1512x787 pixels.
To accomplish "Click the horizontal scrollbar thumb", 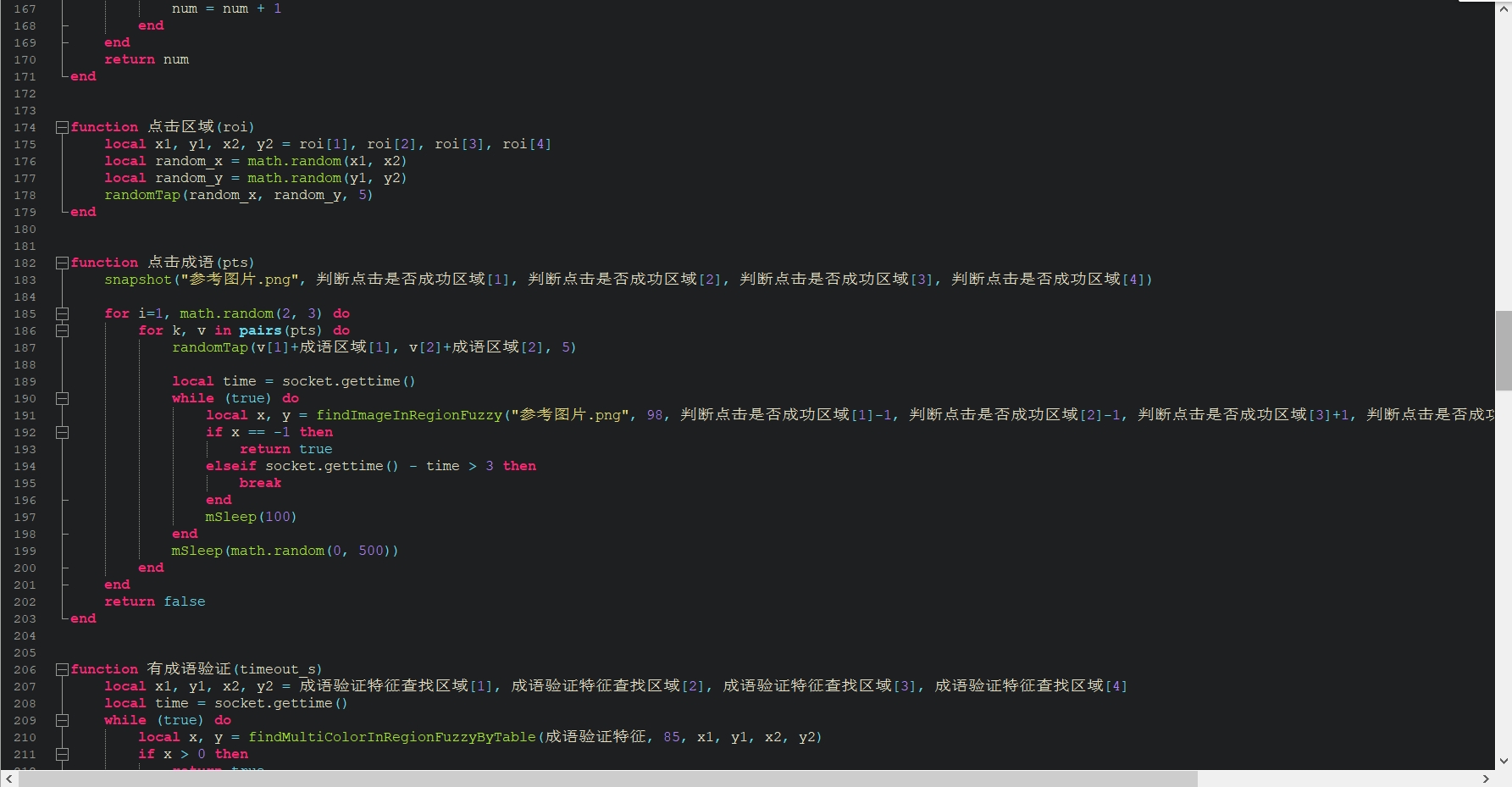I will [x=608, y=779].
